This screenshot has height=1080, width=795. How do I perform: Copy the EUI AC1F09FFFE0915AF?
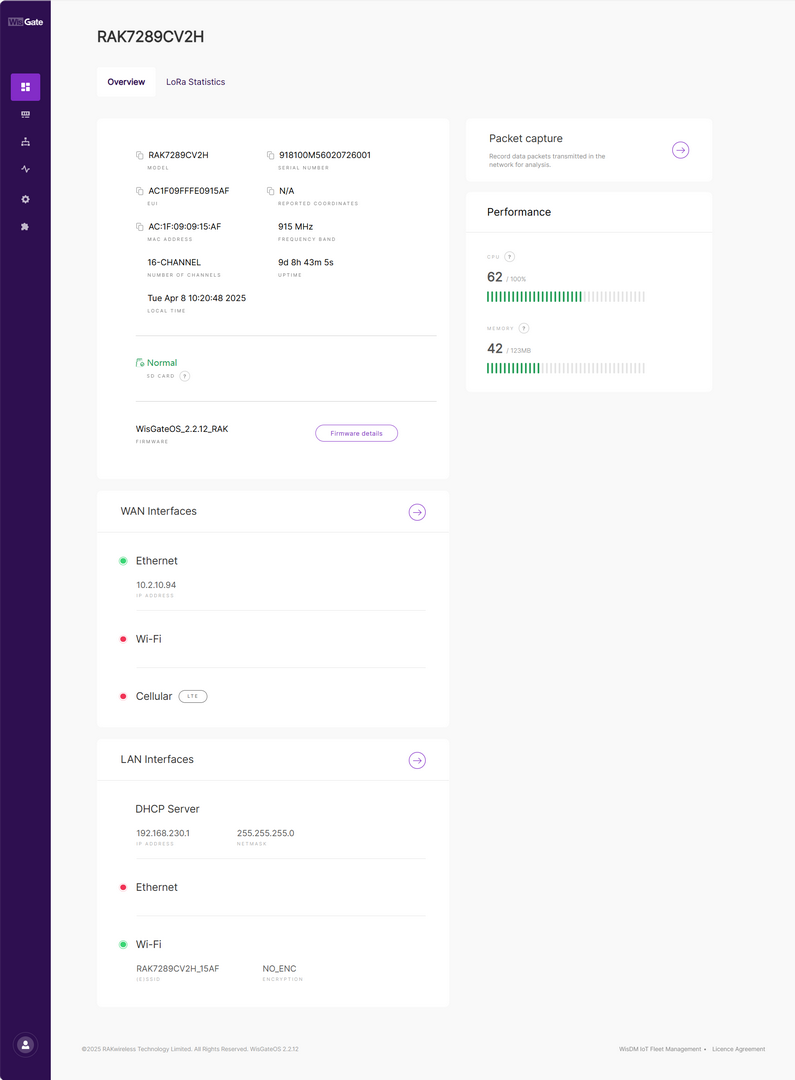[x=140, y=191]
